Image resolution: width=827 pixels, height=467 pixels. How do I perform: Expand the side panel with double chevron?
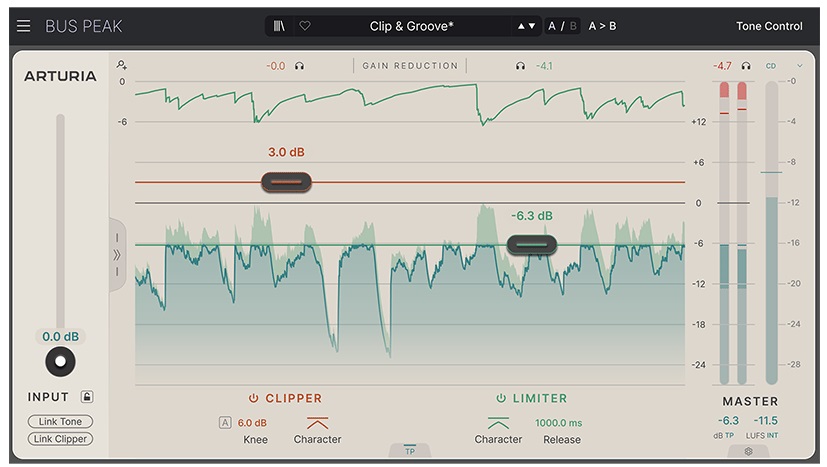[x=117, y=255]
